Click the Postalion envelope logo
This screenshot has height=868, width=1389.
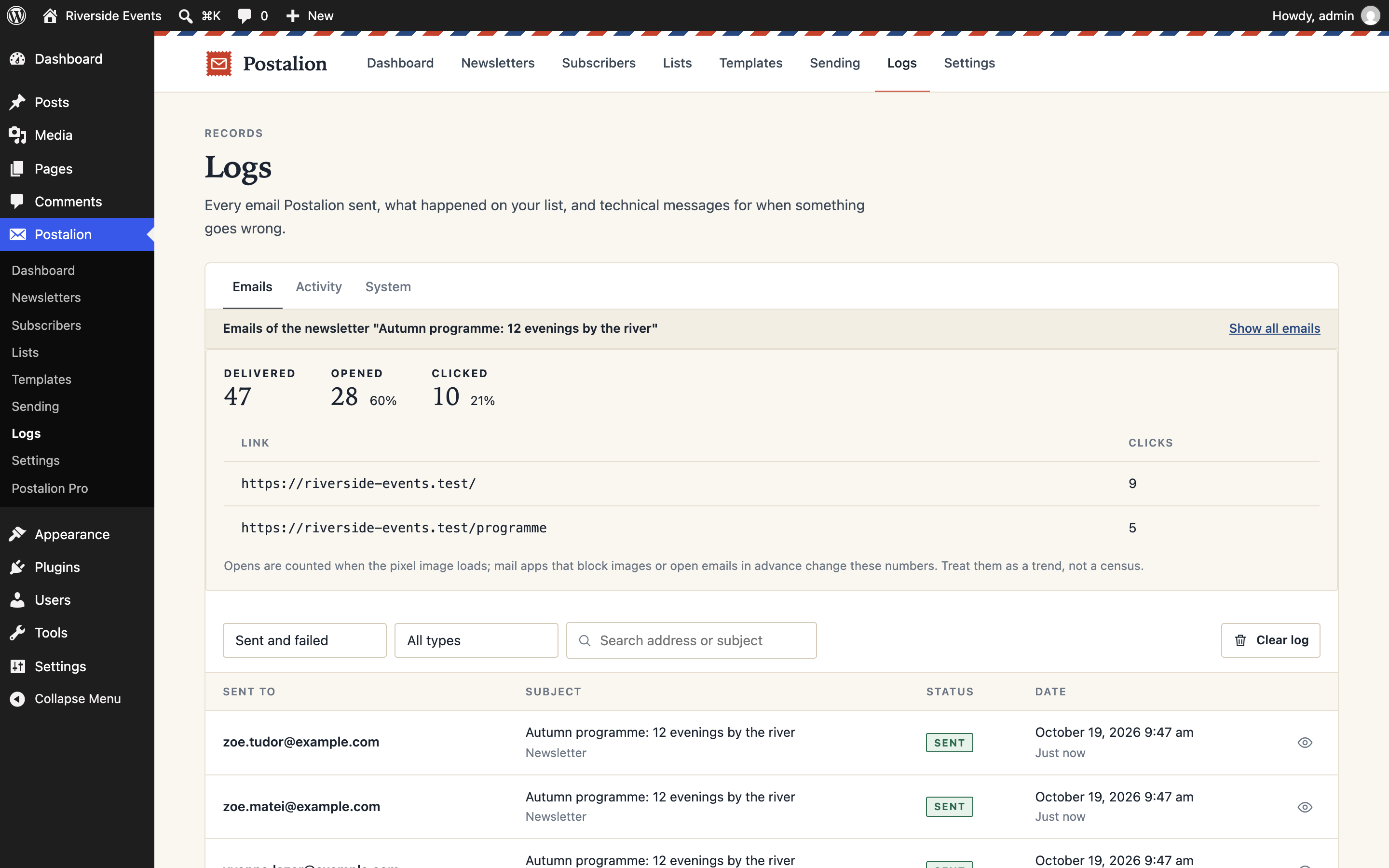click(x=218, y=63)
